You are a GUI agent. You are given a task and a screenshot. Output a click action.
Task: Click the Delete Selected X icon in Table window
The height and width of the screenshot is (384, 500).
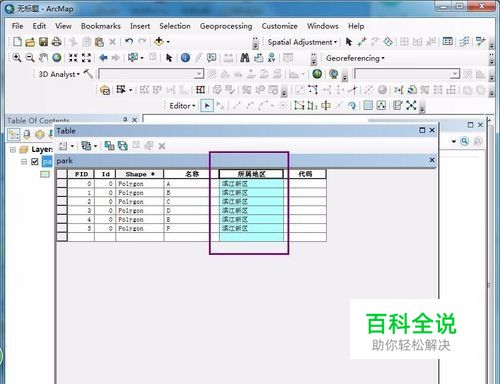[x=162, y=146]
